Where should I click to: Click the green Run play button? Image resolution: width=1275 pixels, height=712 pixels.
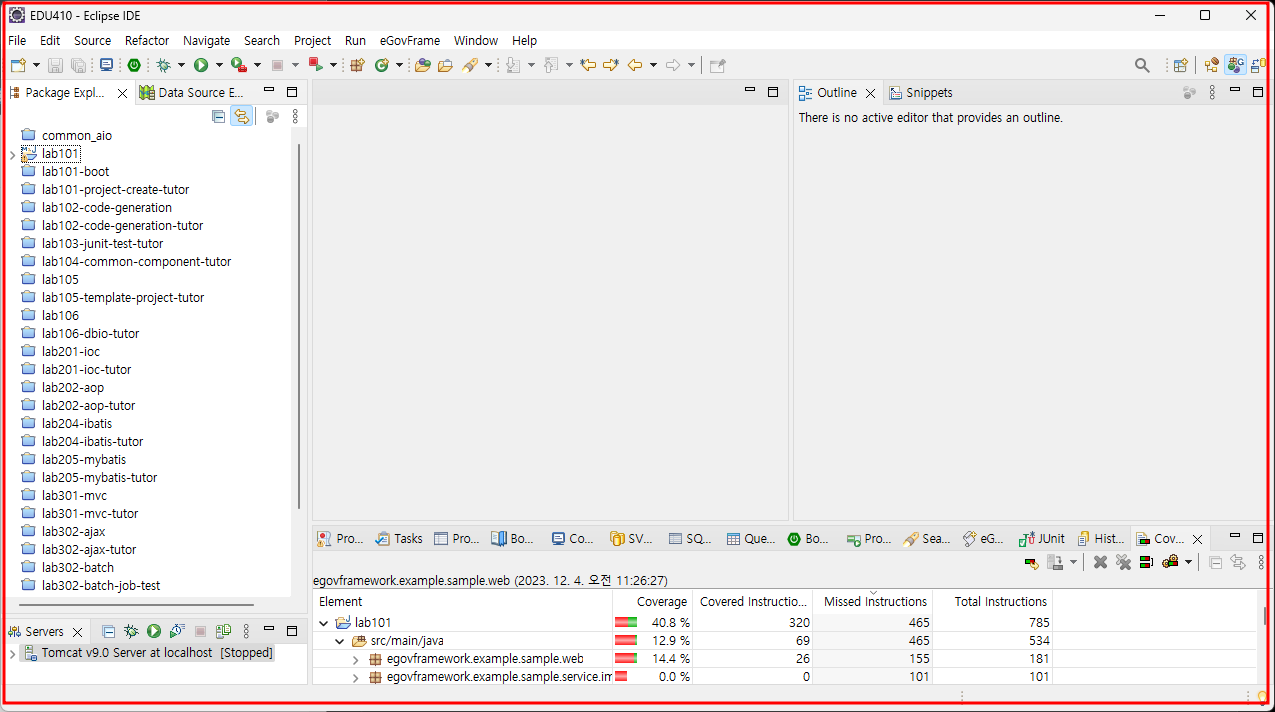point(201,65)
